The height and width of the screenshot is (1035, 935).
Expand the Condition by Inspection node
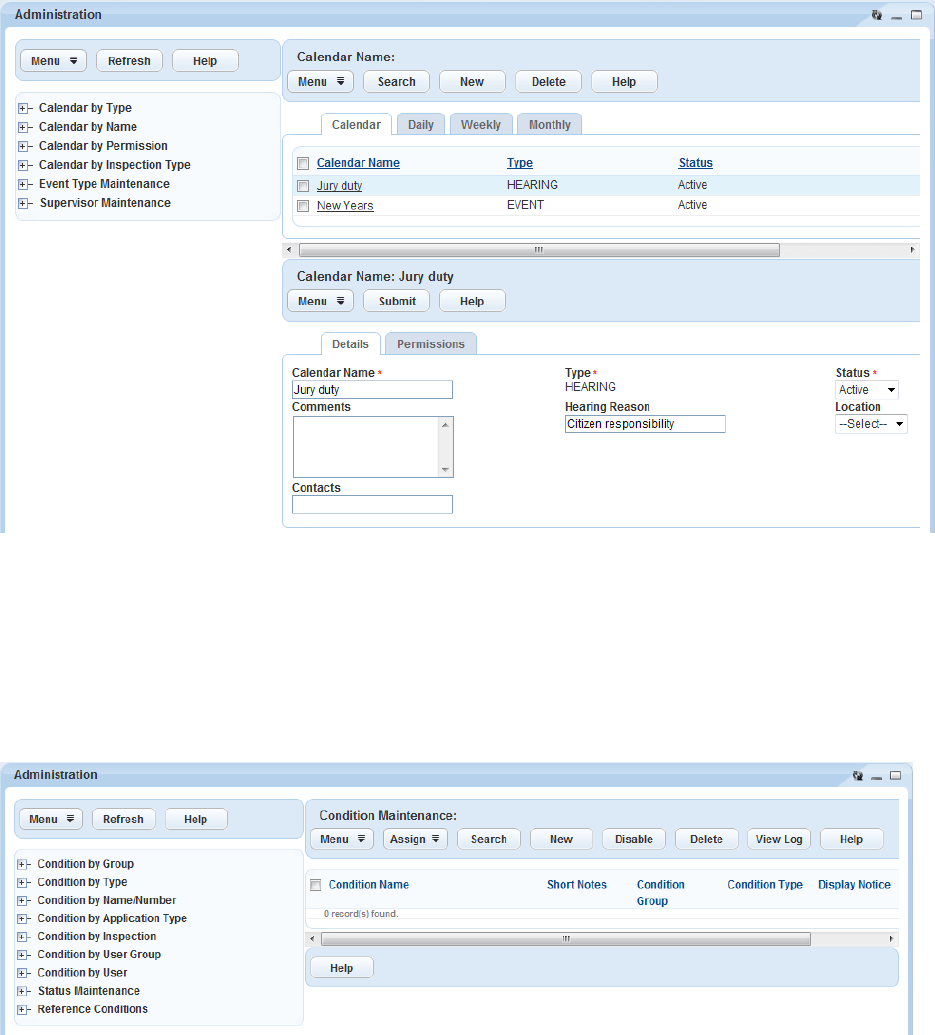click(22, 937)
